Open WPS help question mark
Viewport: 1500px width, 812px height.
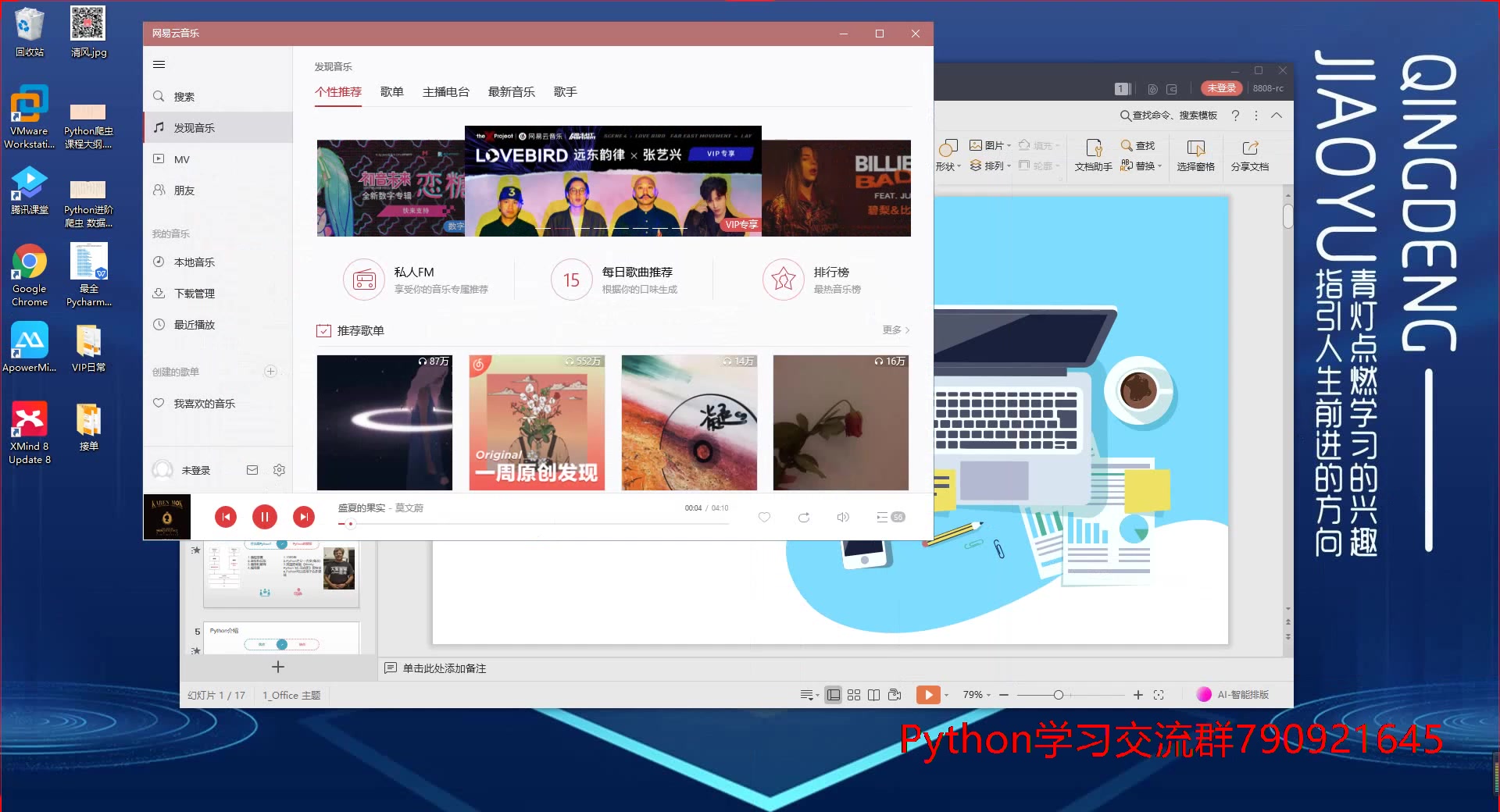point(1235,116)
